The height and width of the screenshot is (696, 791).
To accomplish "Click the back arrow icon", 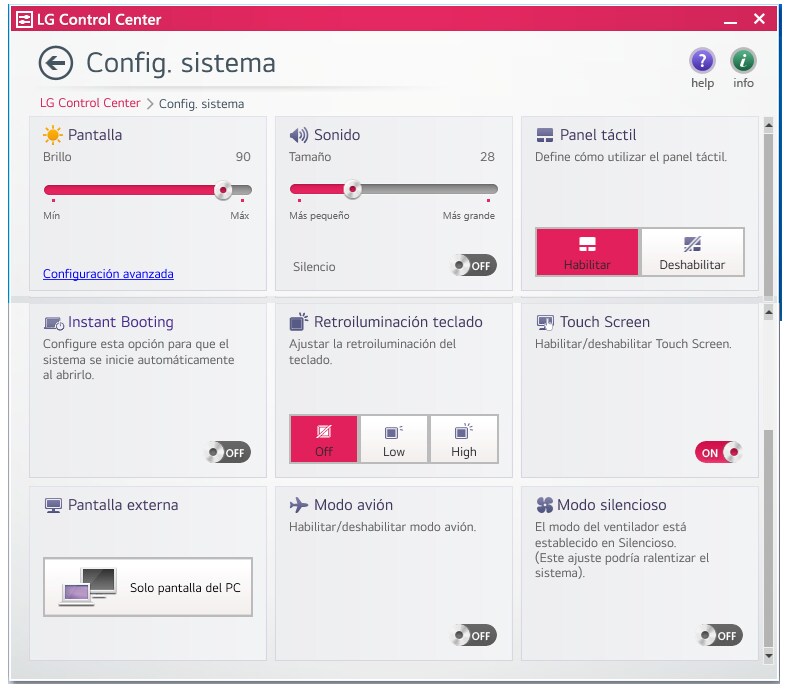I will coord(55,63).
